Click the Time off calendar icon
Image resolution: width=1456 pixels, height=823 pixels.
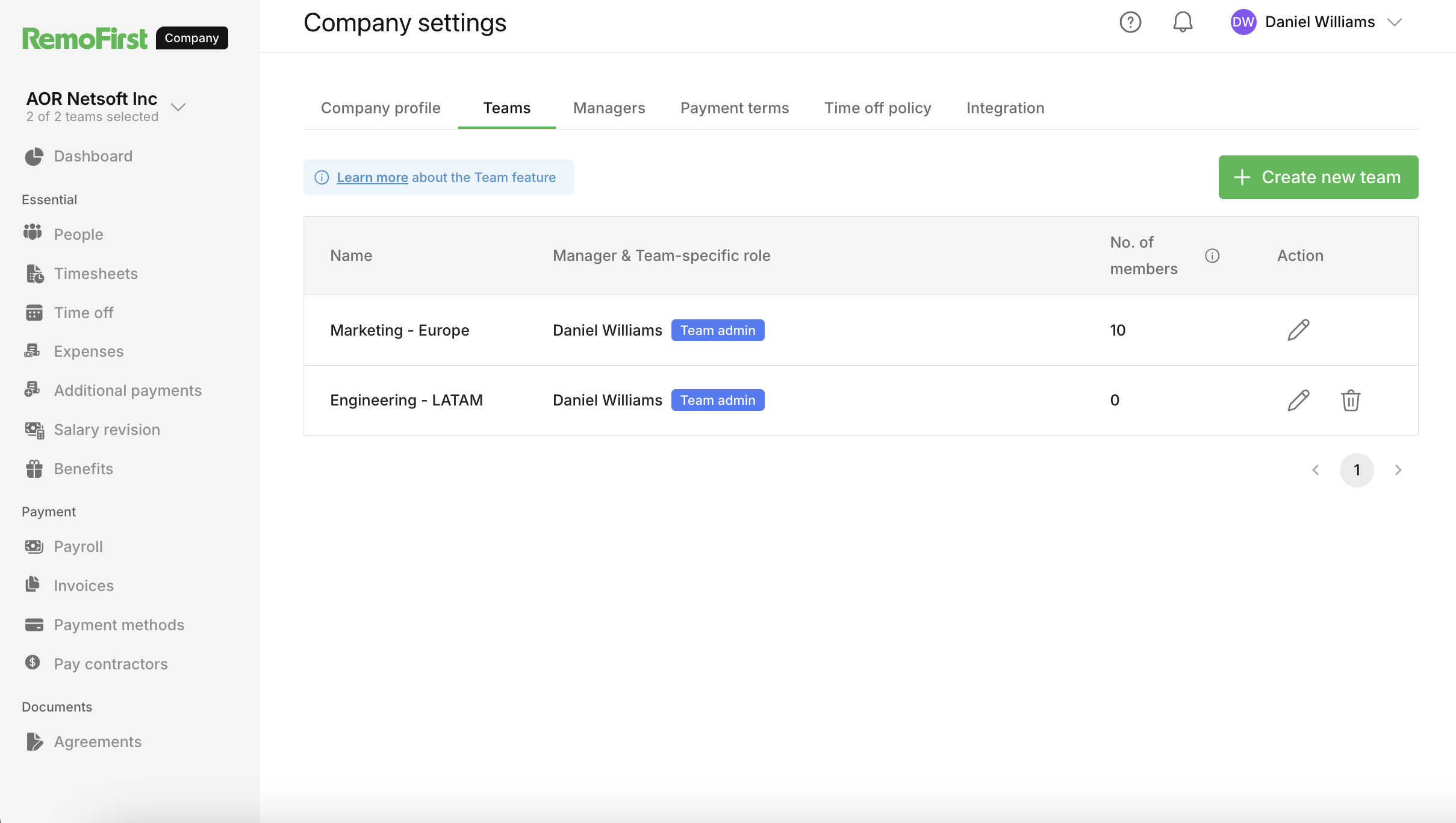pyautogui.click(x=34, y=313)
